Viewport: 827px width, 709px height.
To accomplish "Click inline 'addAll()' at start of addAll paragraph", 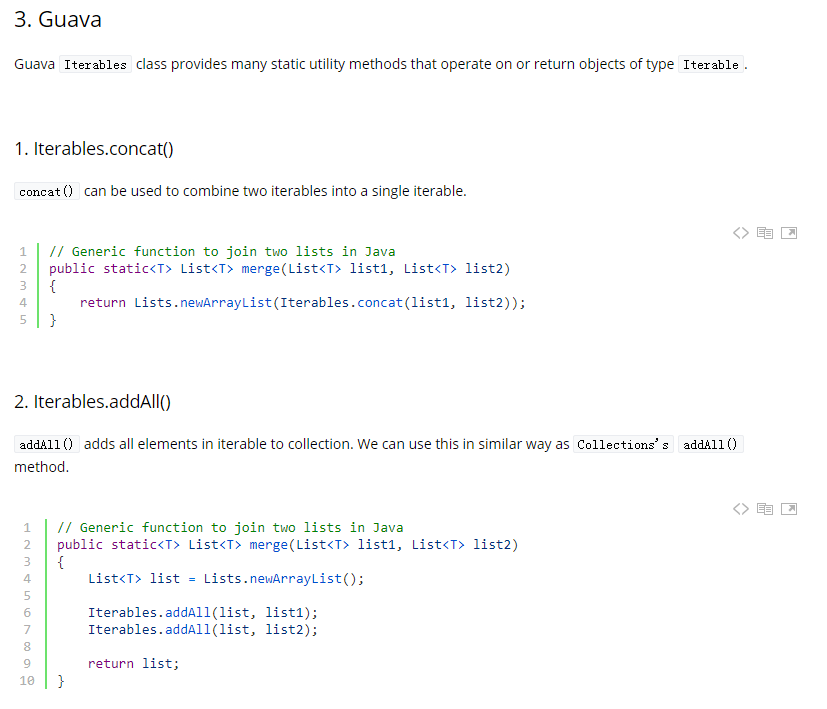I will pos(46,444).
